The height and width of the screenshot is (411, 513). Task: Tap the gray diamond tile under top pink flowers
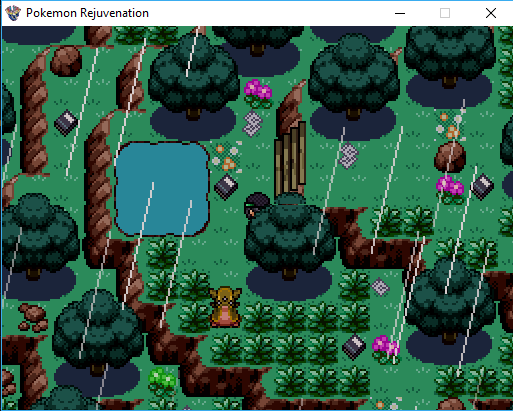[253, 124]
